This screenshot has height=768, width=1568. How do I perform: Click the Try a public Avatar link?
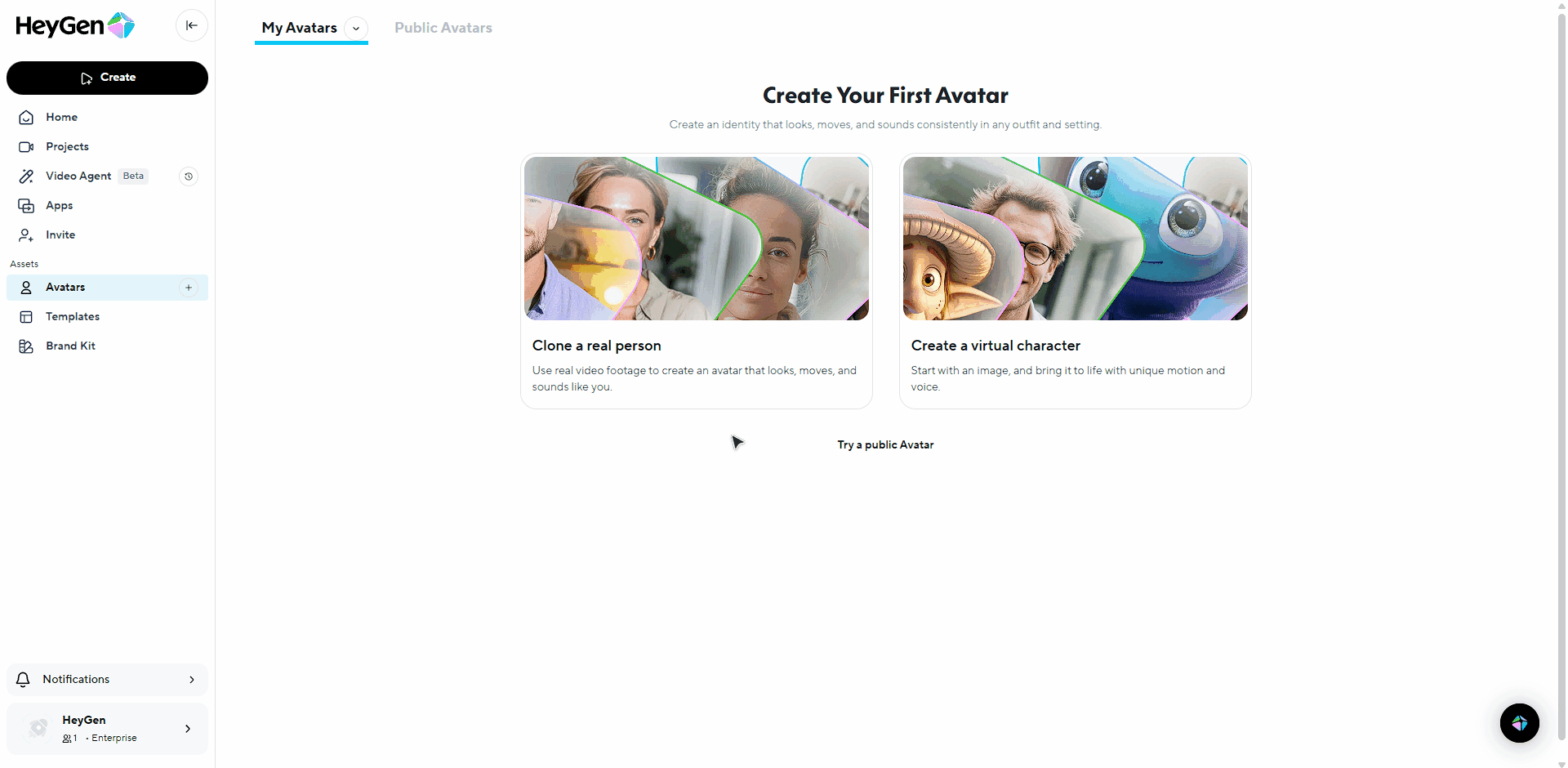pyautogui.click(x=885, y=444)
